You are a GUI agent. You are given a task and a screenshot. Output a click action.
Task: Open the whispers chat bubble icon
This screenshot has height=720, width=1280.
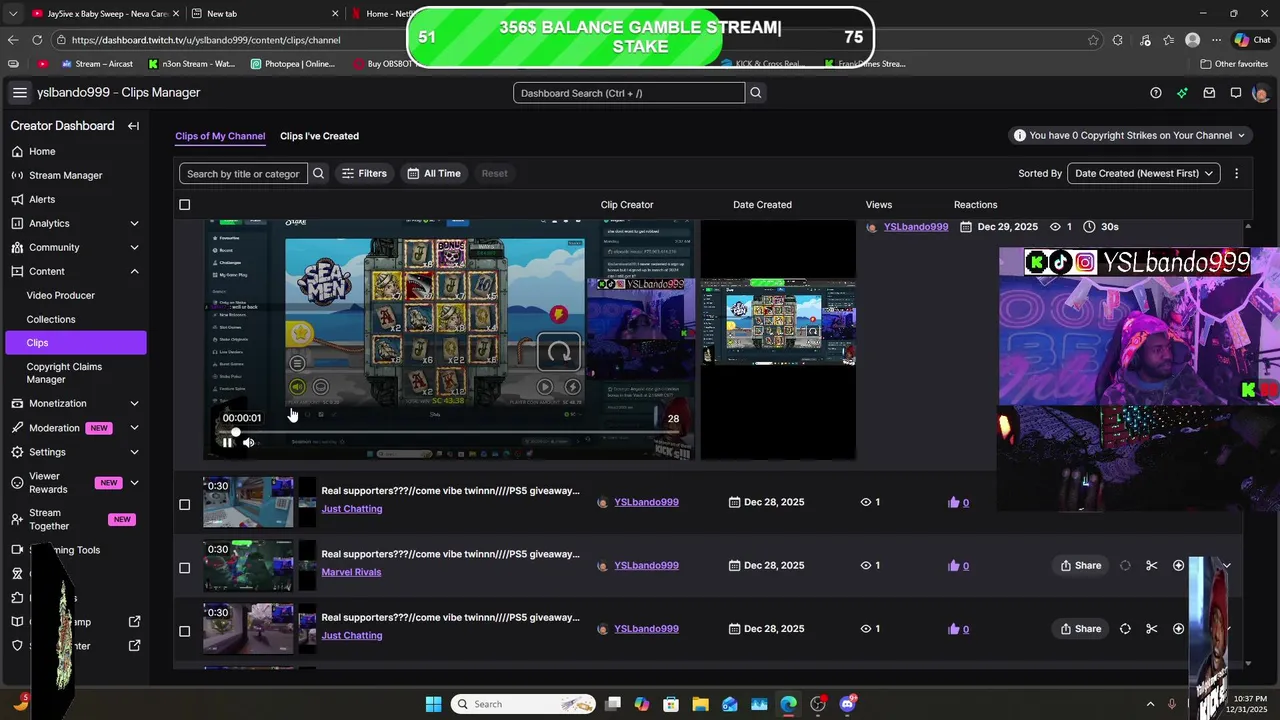(x=1236, y=93)
